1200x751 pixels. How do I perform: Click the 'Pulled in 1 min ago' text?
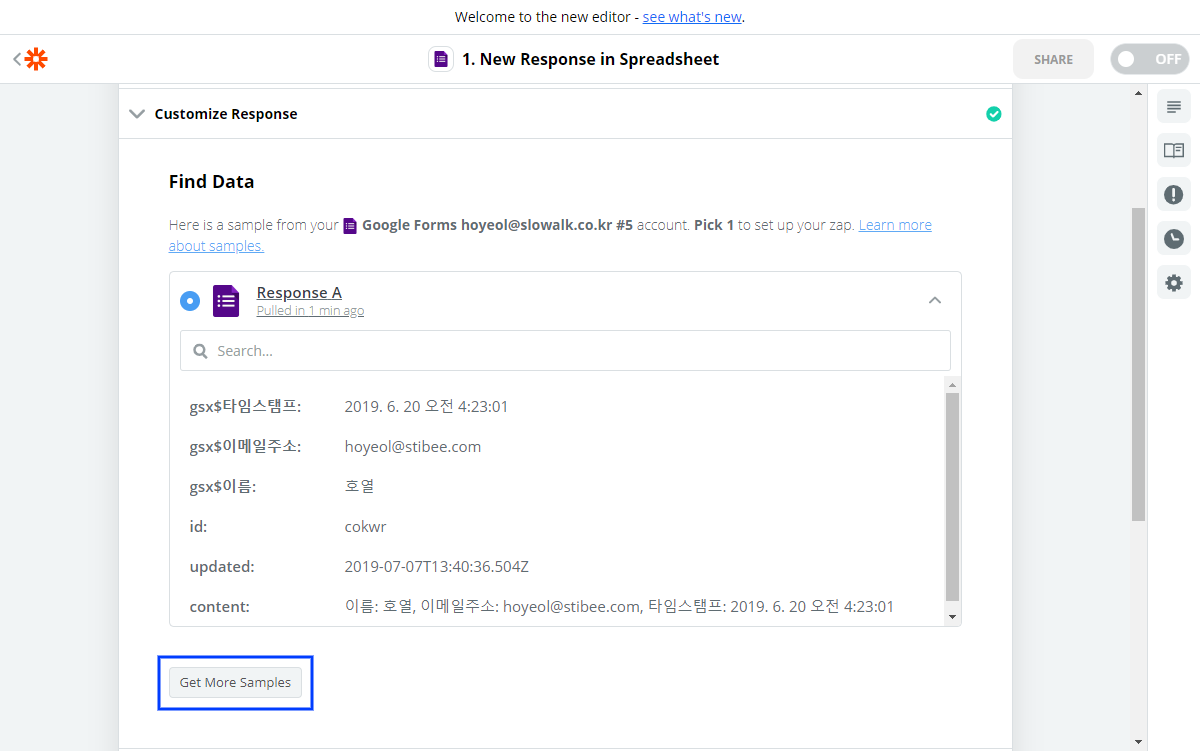(x=310, y=311)
